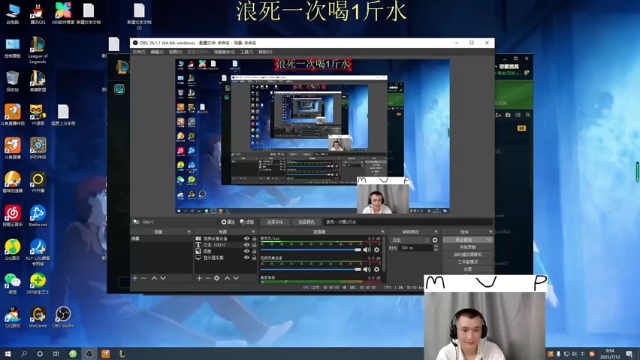Viewport: 640px width, 360px height.
Task: Pop out Scenes dock via header icon
Action: [189, 231]
